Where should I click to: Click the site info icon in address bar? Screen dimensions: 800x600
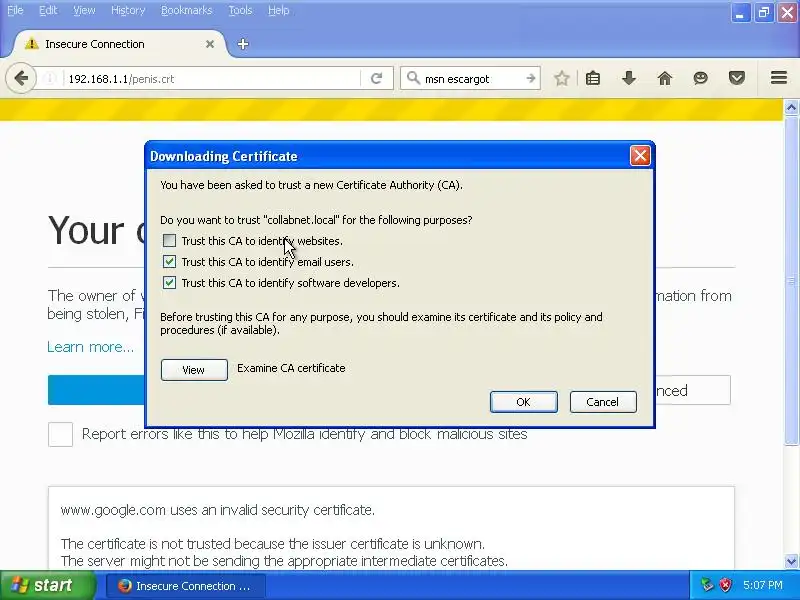(49, 79)
